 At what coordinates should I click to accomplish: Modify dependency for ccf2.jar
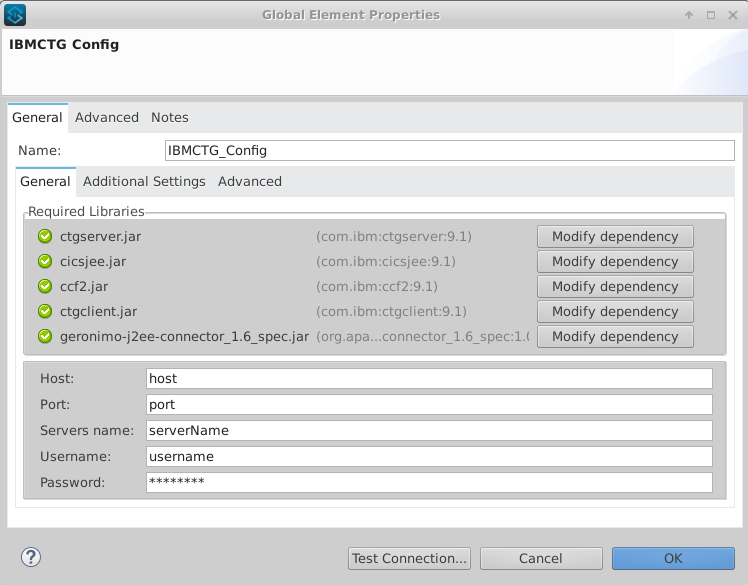click(615, 287)
